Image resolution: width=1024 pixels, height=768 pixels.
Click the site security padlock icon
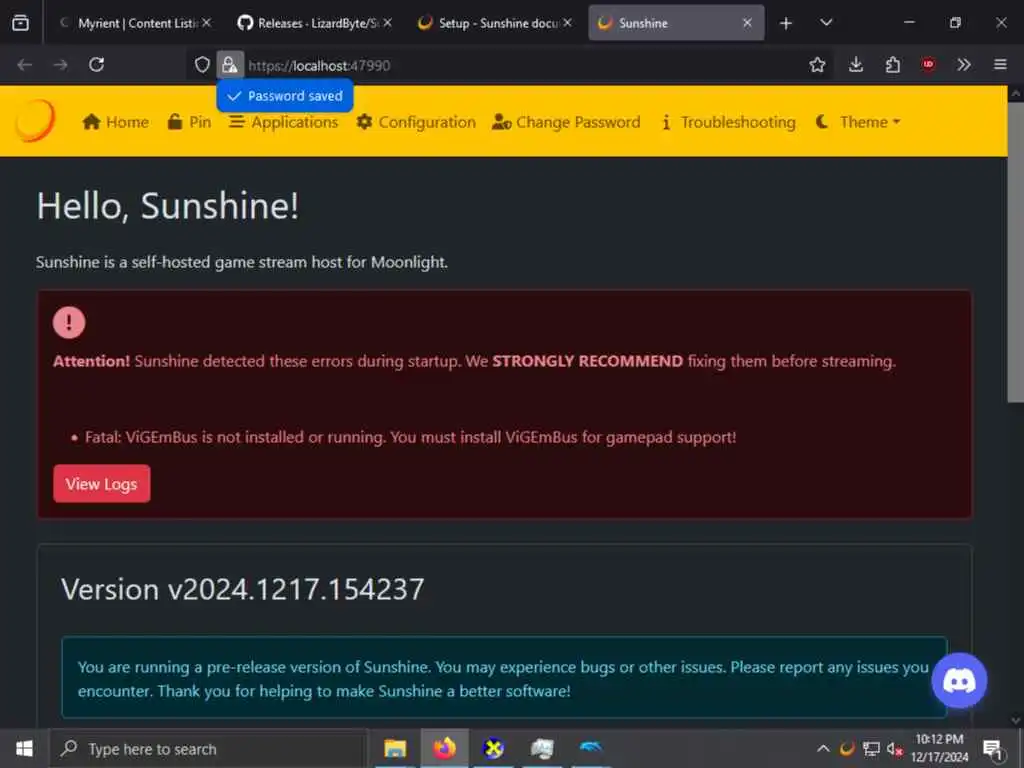coord(230,65)
